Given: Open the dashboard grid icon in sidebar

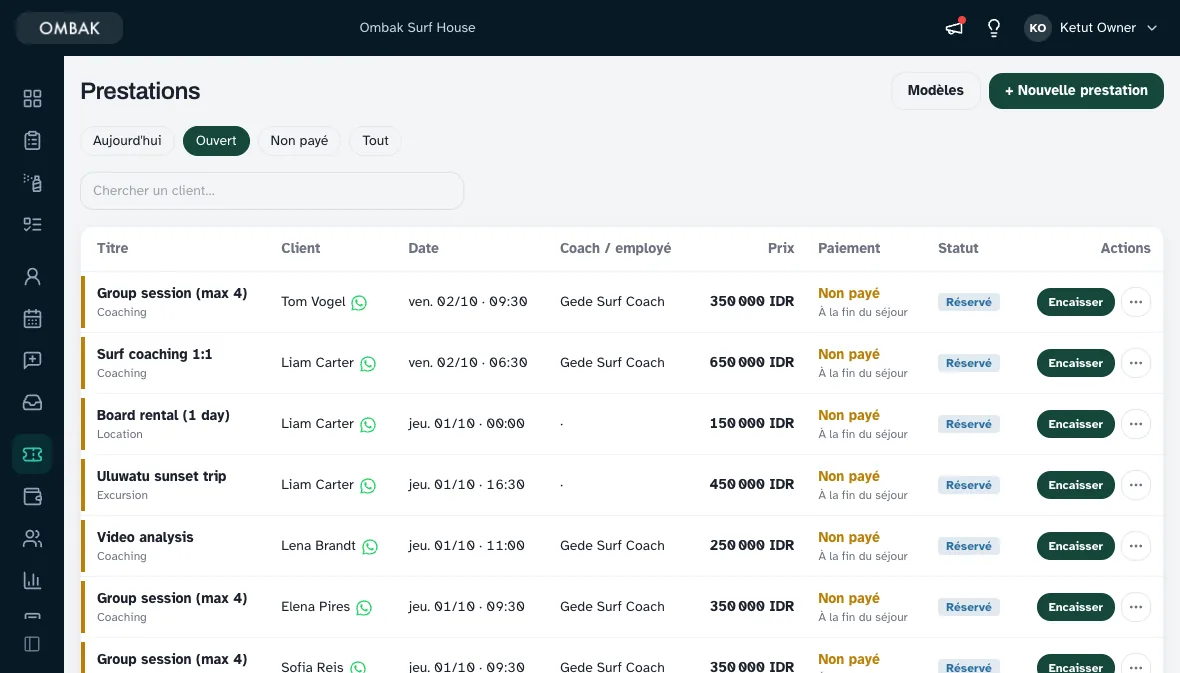Looking at the screenshot, I should (32, 99).
